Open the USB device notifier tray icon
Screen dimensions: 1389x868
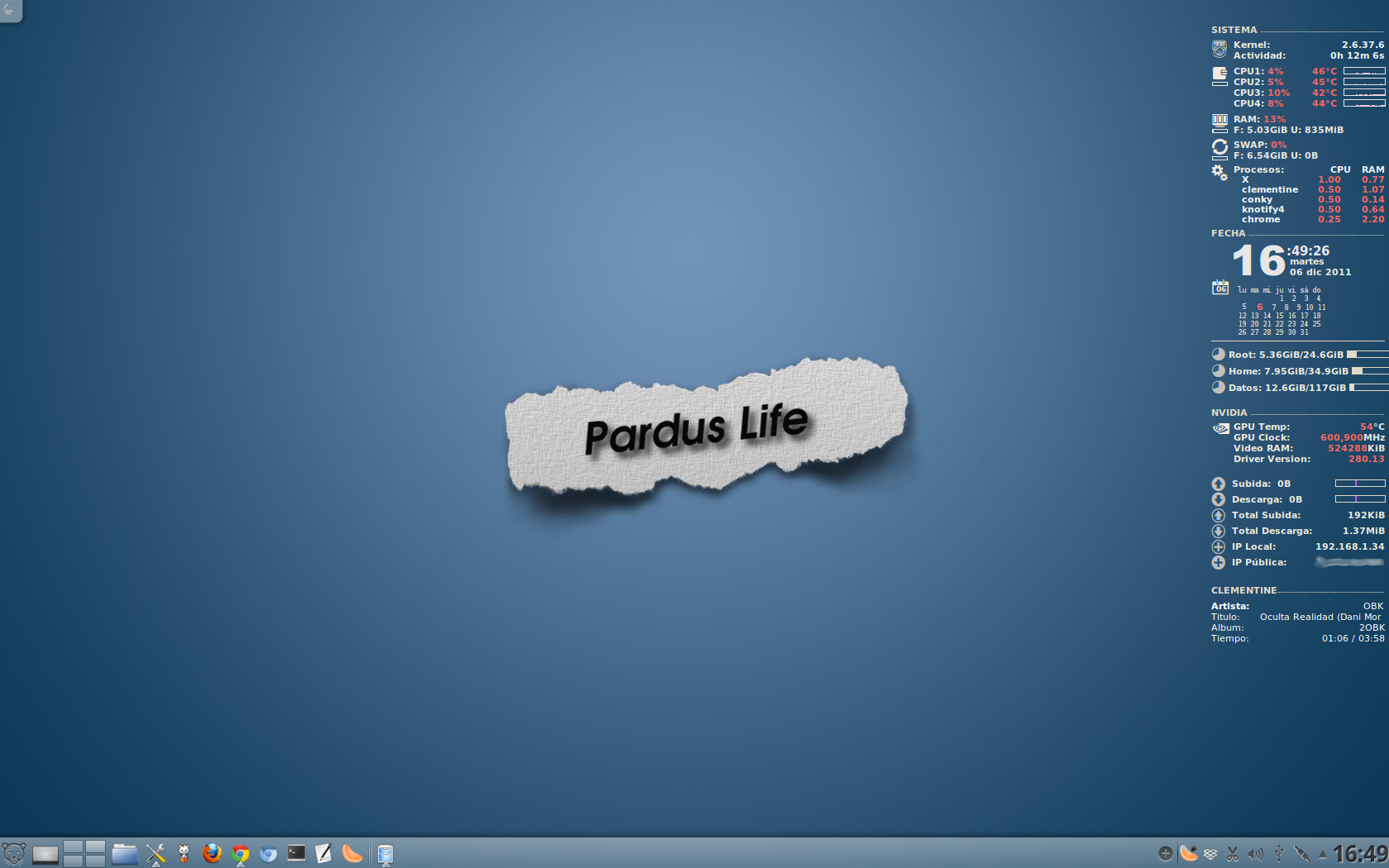pyautogui.click(x=1278, y=854)
